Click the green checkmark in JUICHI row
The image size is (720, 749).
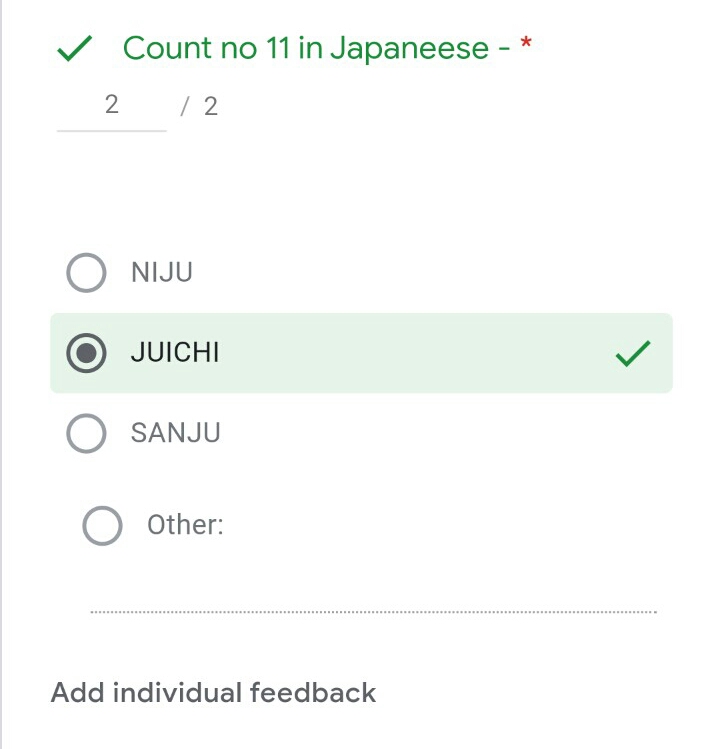[632, 353]
